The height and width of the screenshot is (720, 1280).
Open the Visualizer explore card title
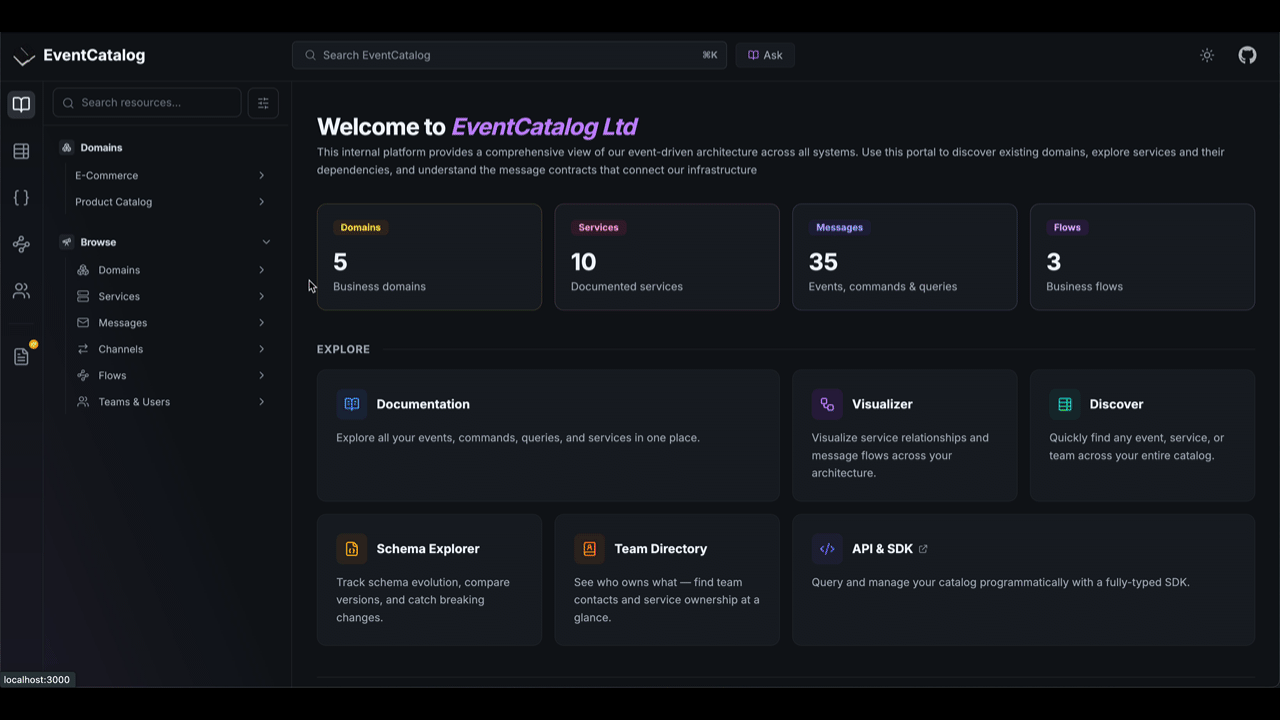pos(882,404)
